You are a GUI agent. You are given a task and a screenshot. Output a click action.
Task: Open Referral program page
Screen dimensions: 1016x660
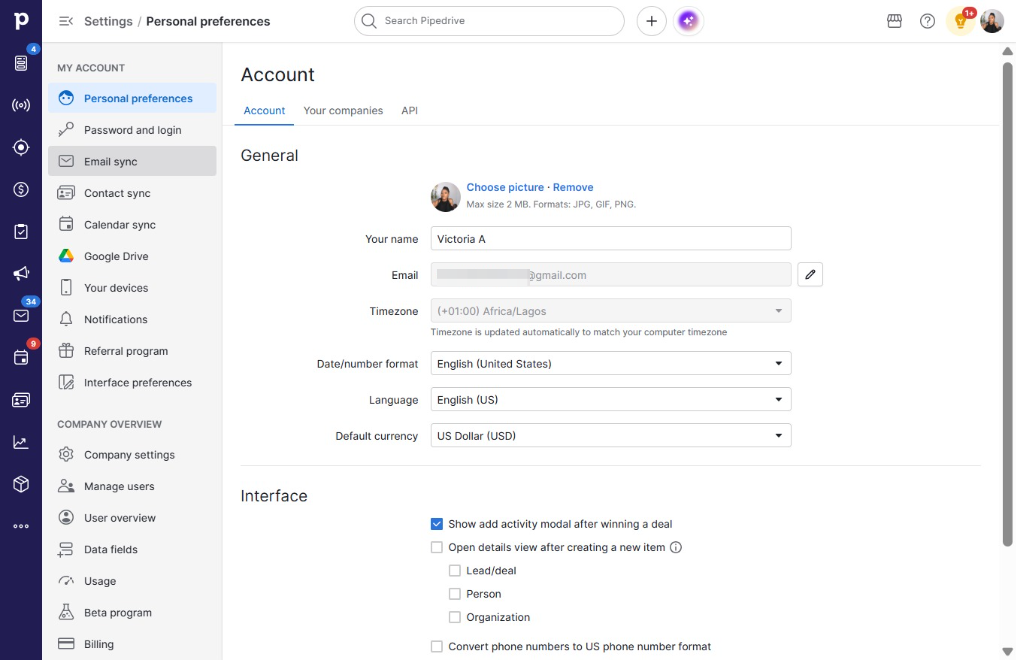pyautogui.click(x=132, y=351)
